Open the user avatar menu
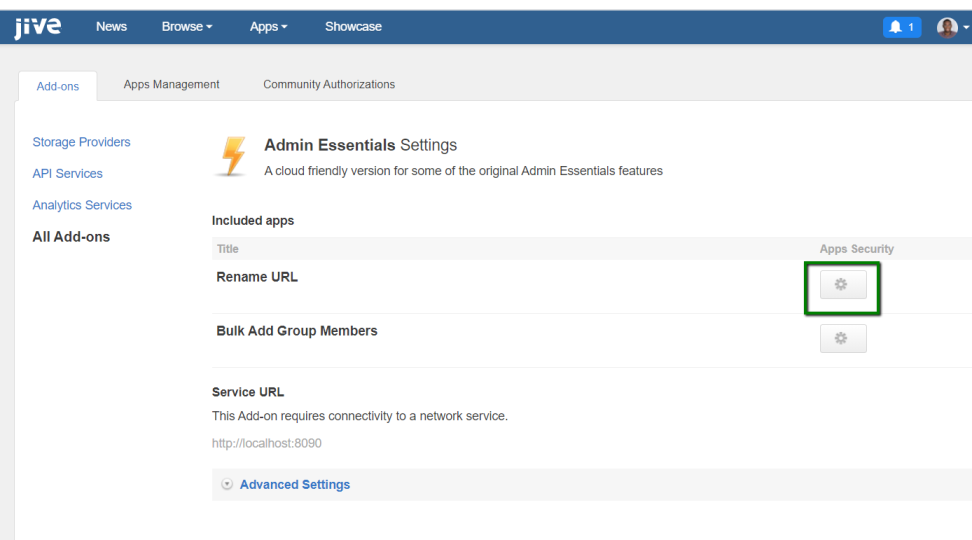 952,27
